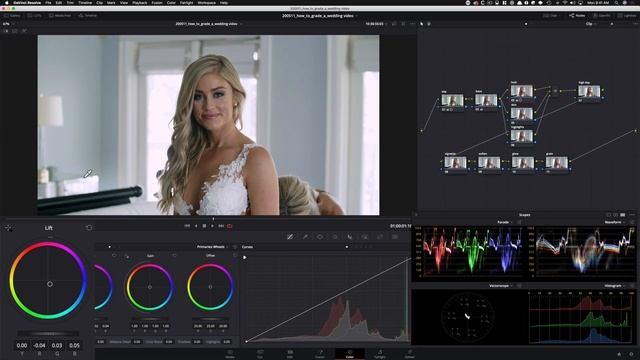Switch to the Deliver page tab
Screen dimensions: 640x360
(410, 354)
